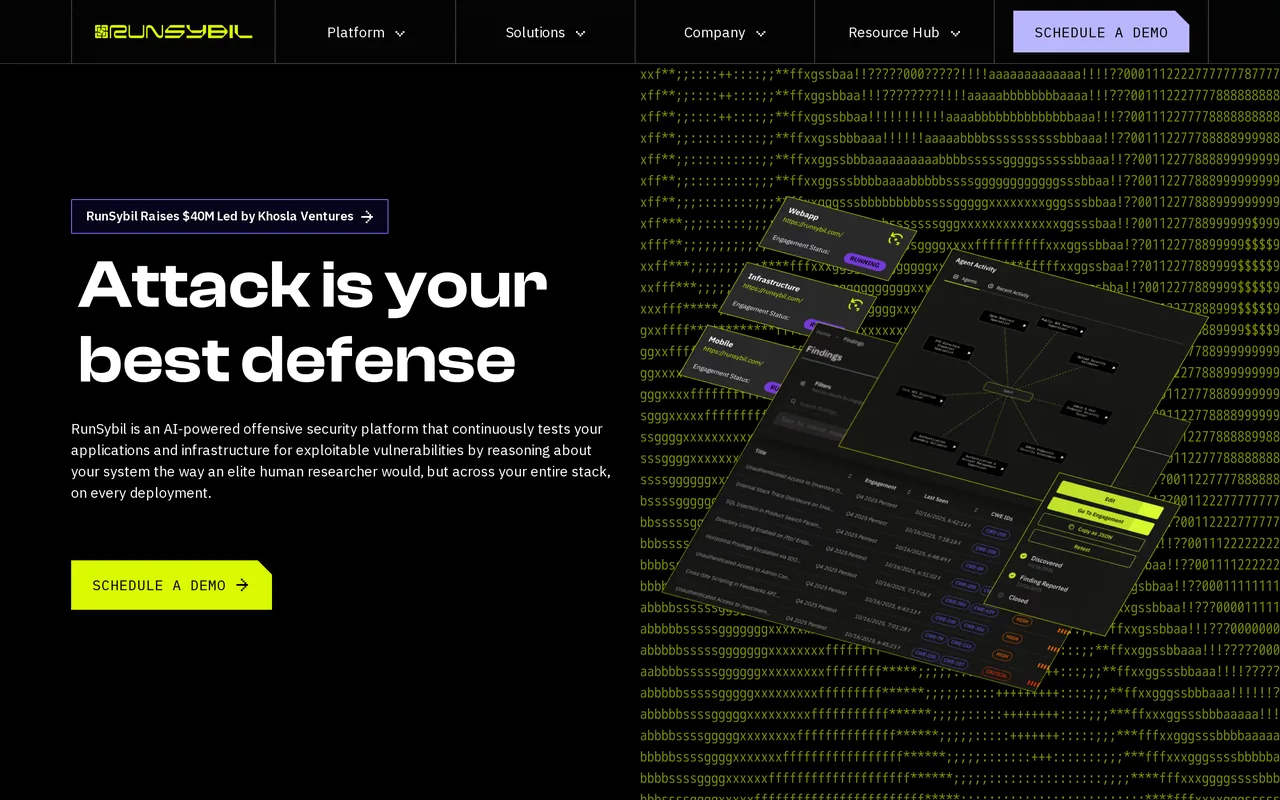
Task: Open the RunSybil Raises $40M announcement link
Action: (x=230, y=216)
